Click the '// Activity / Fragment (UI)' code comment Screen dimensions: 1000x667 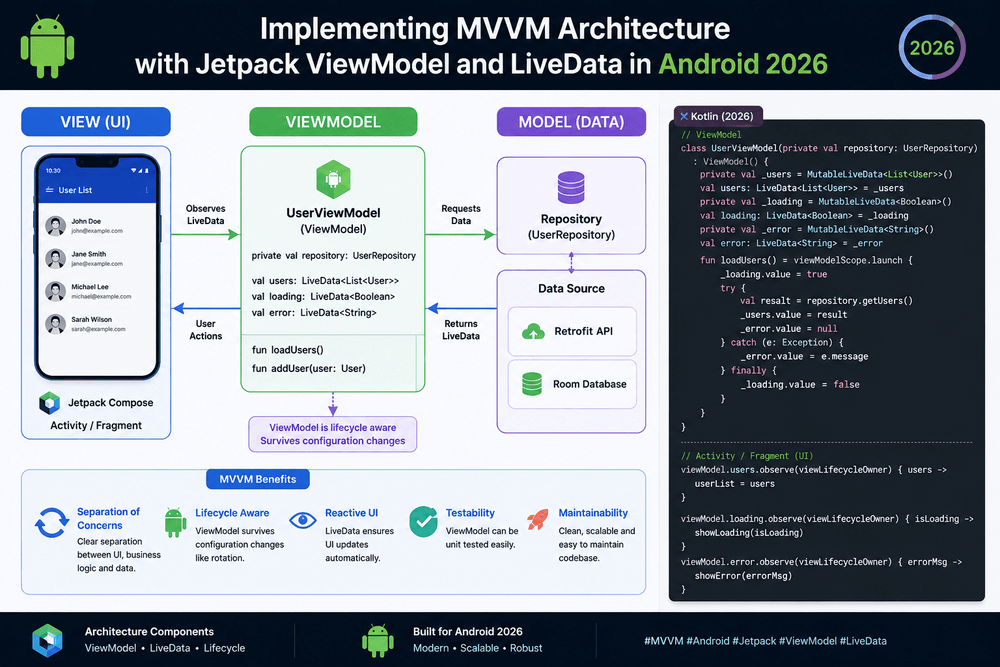[747, 456]
